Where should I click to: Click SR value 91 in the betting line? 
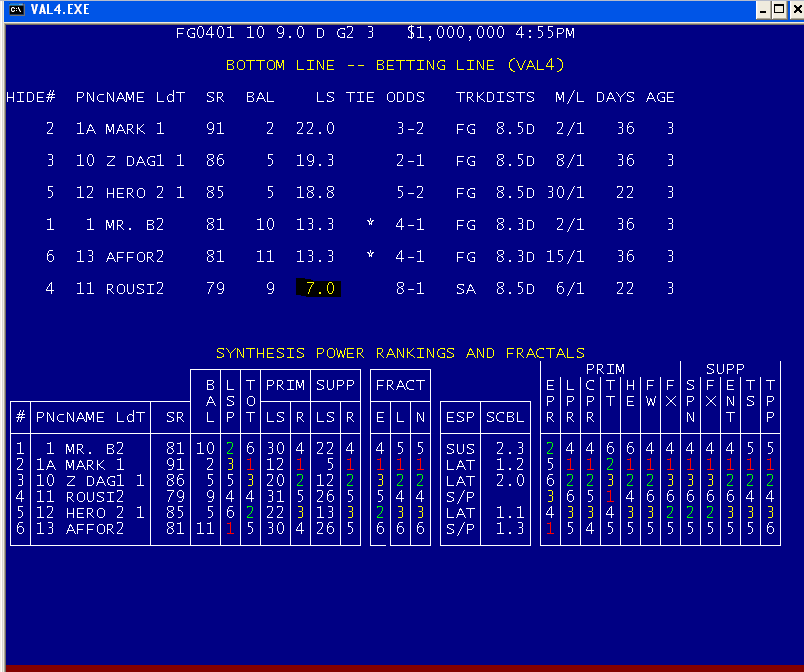click(215, 129)
